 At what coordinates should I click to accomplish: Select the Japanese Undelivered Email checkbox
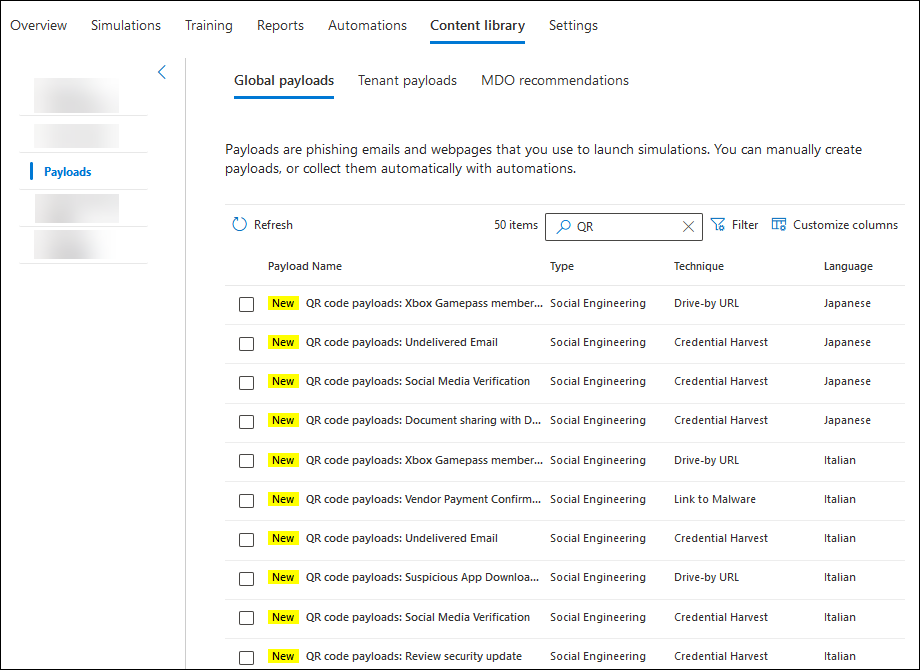pos(246,343)
